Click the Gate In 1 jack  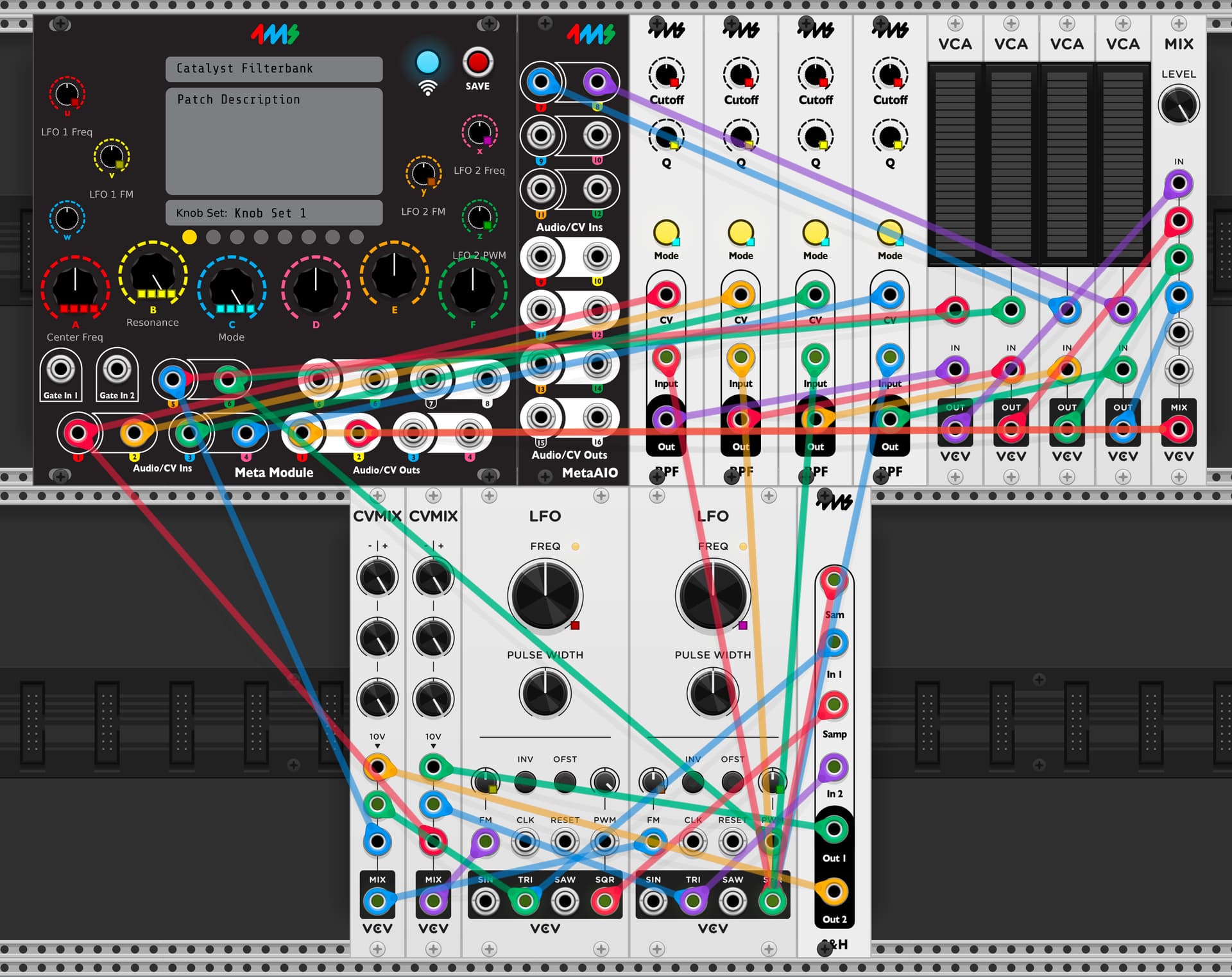click(x=61, y=370)
